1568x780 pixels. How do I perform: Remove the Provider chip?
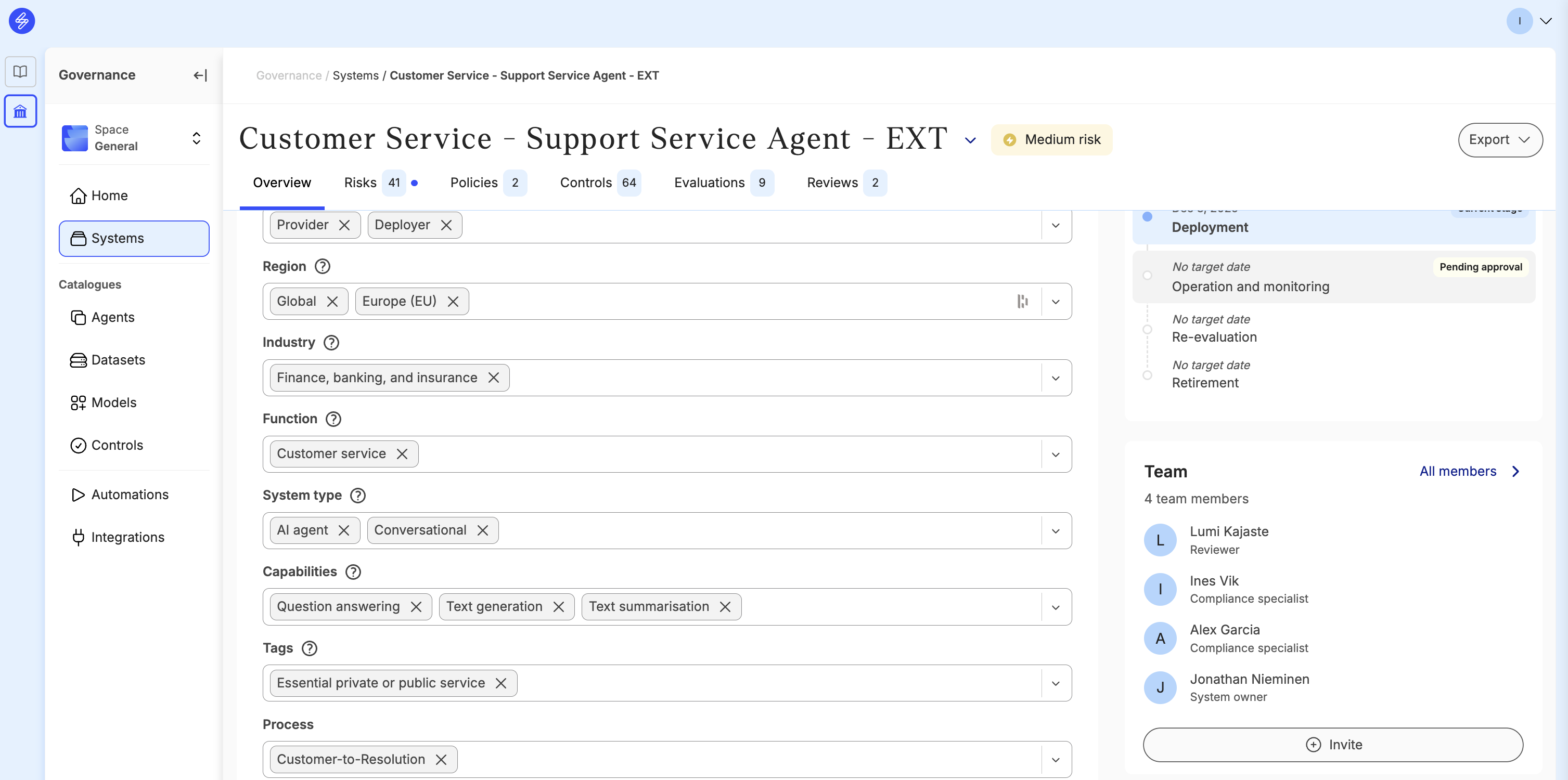(344, 225)
